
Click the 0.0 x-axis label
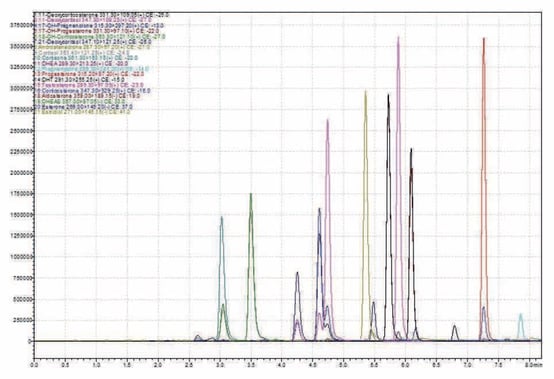tap(35, 365)
